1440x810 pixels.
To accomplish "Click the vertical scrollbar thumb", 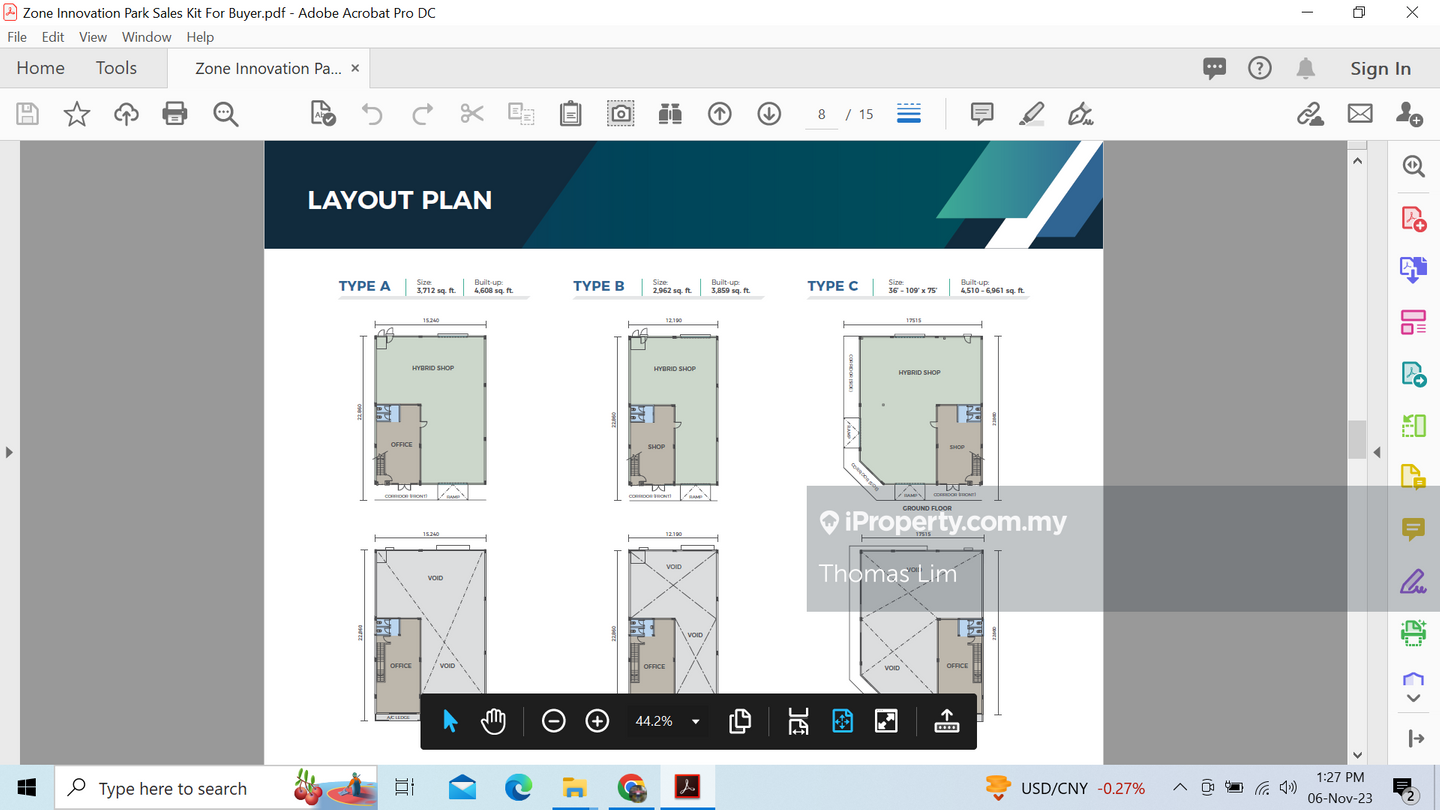I will pos(1357,440).
